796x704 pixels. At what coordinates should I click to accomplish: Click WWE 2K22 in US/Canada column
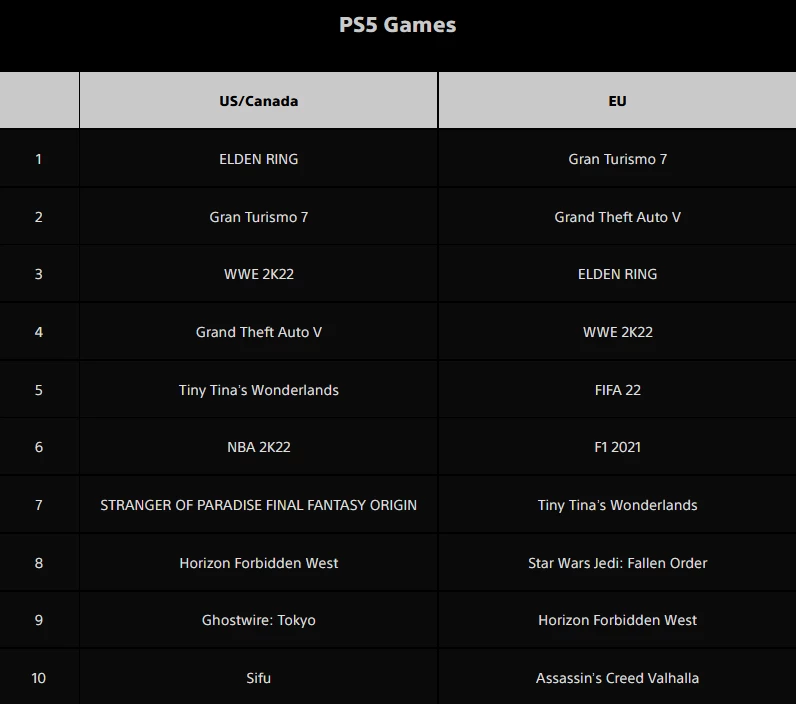click(258, 274)
